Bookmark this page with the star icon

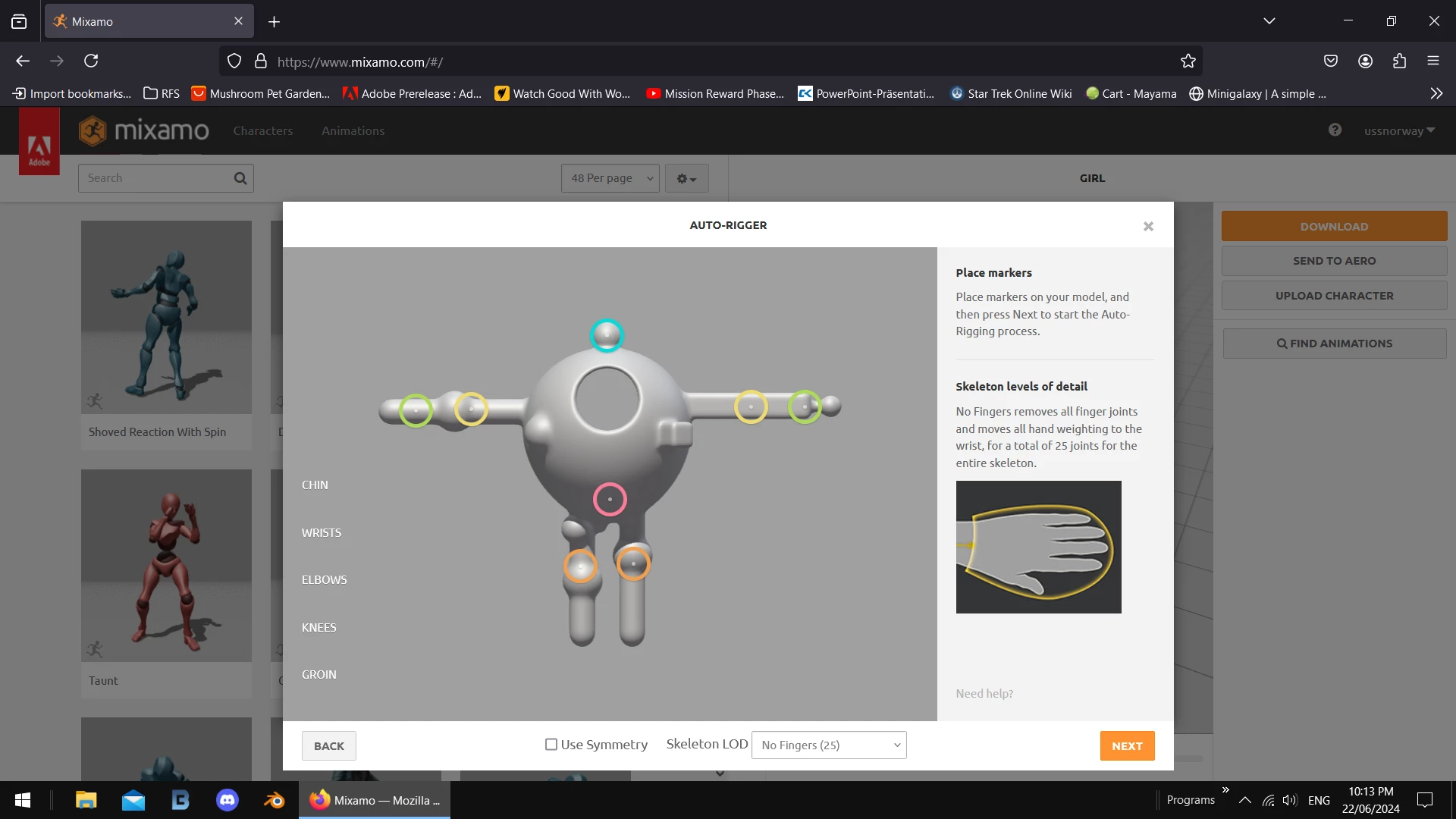coord(1188,61)
